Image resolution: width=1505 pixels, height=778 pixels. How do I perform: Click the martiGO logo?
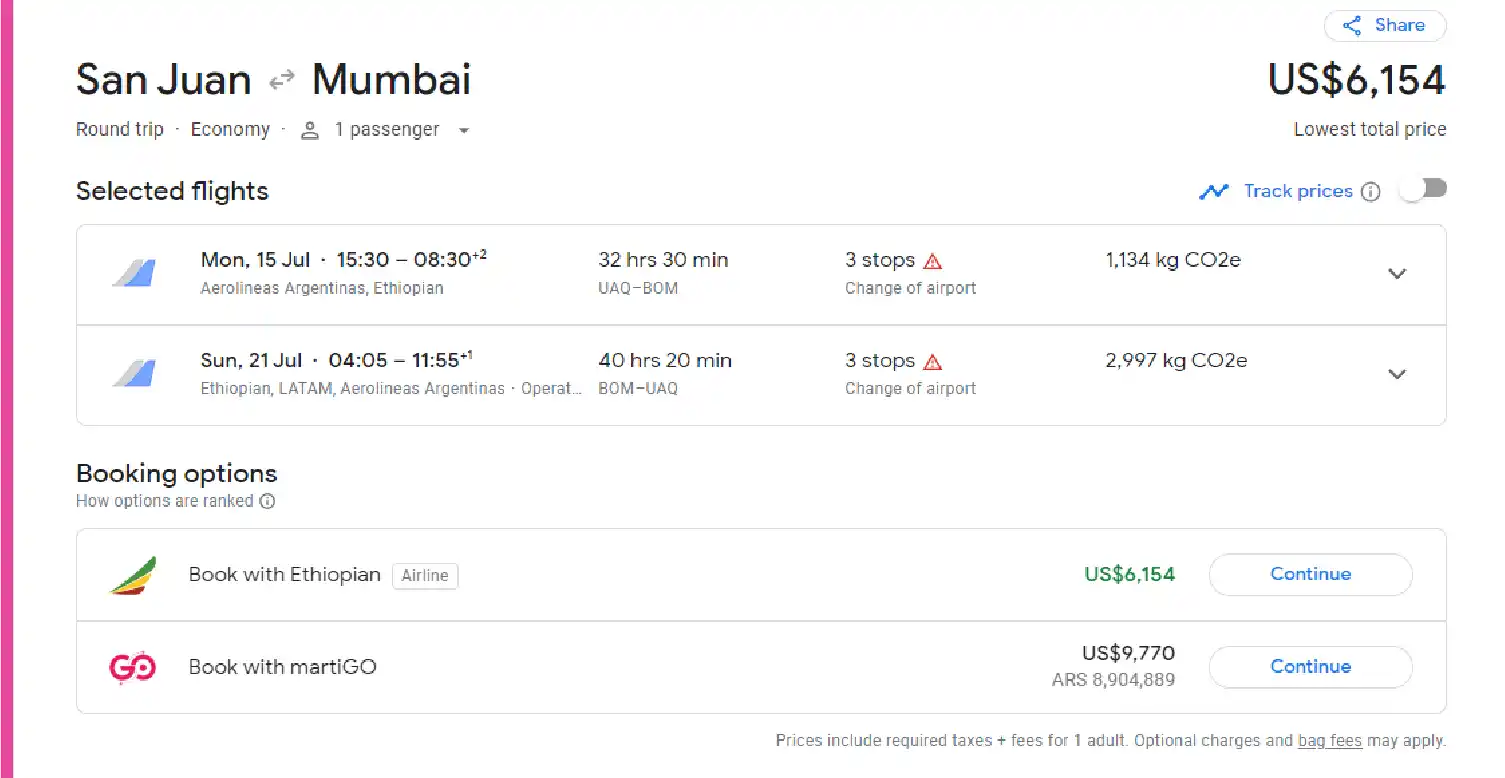pos(131,666)
